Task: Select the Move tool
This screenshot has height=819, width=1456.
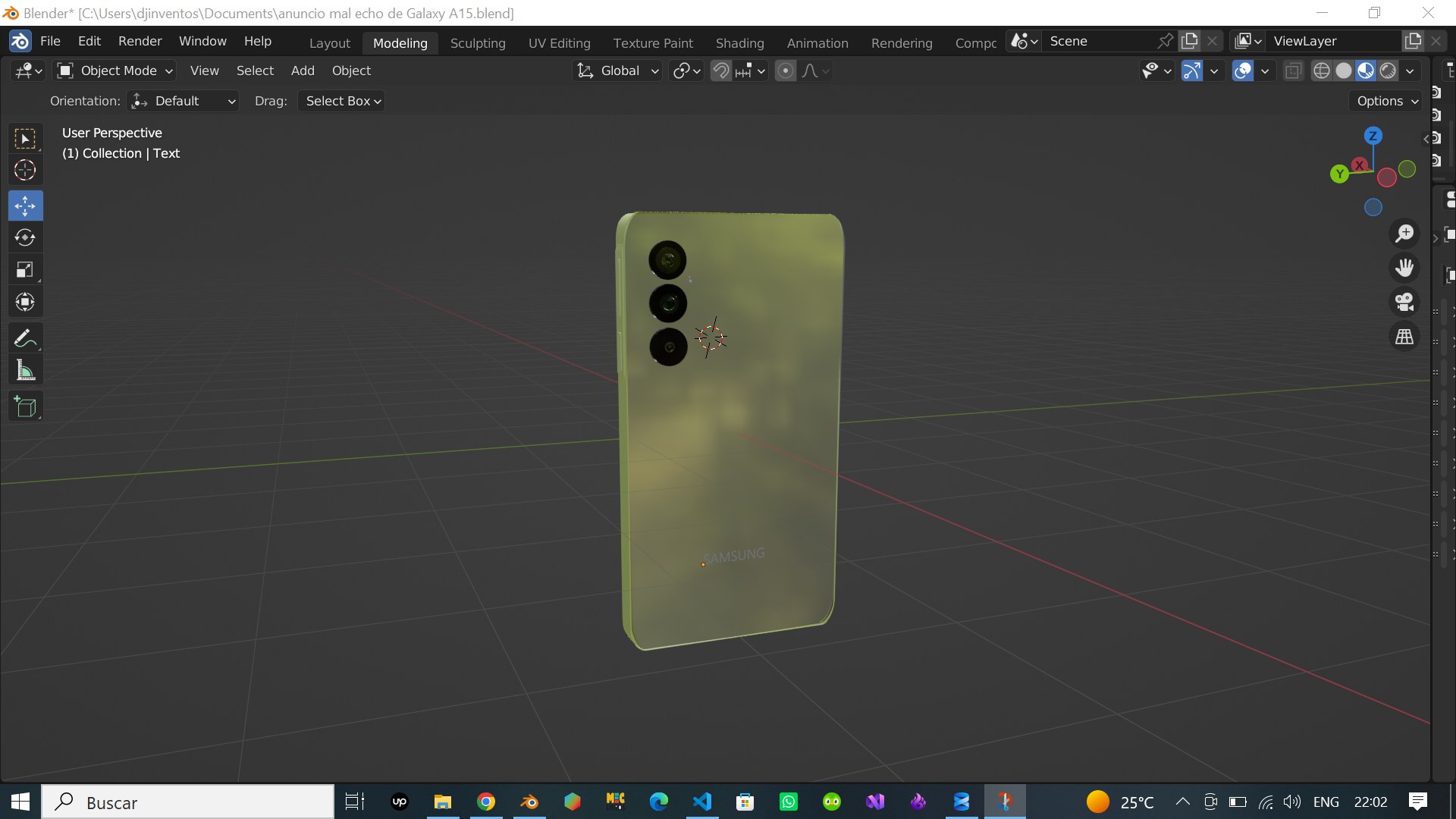Action: [x=25, y=206]
